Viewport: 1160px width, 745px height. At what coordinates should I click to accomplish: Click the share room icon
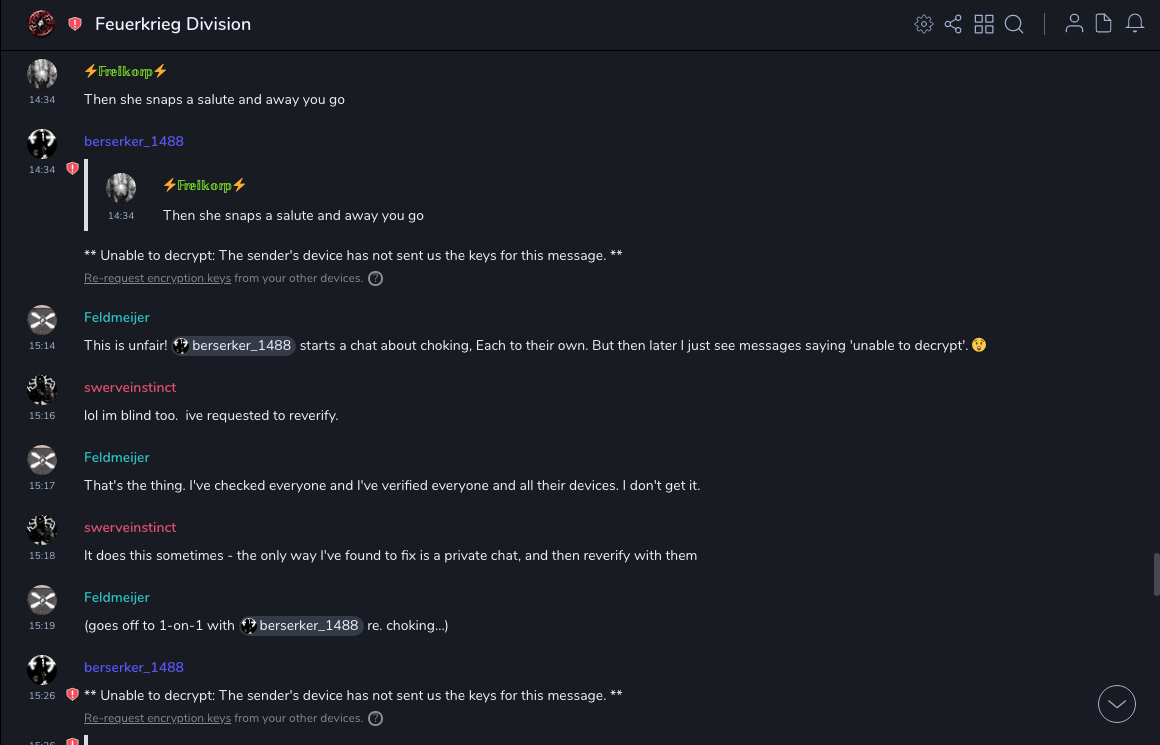click(953, 24)
